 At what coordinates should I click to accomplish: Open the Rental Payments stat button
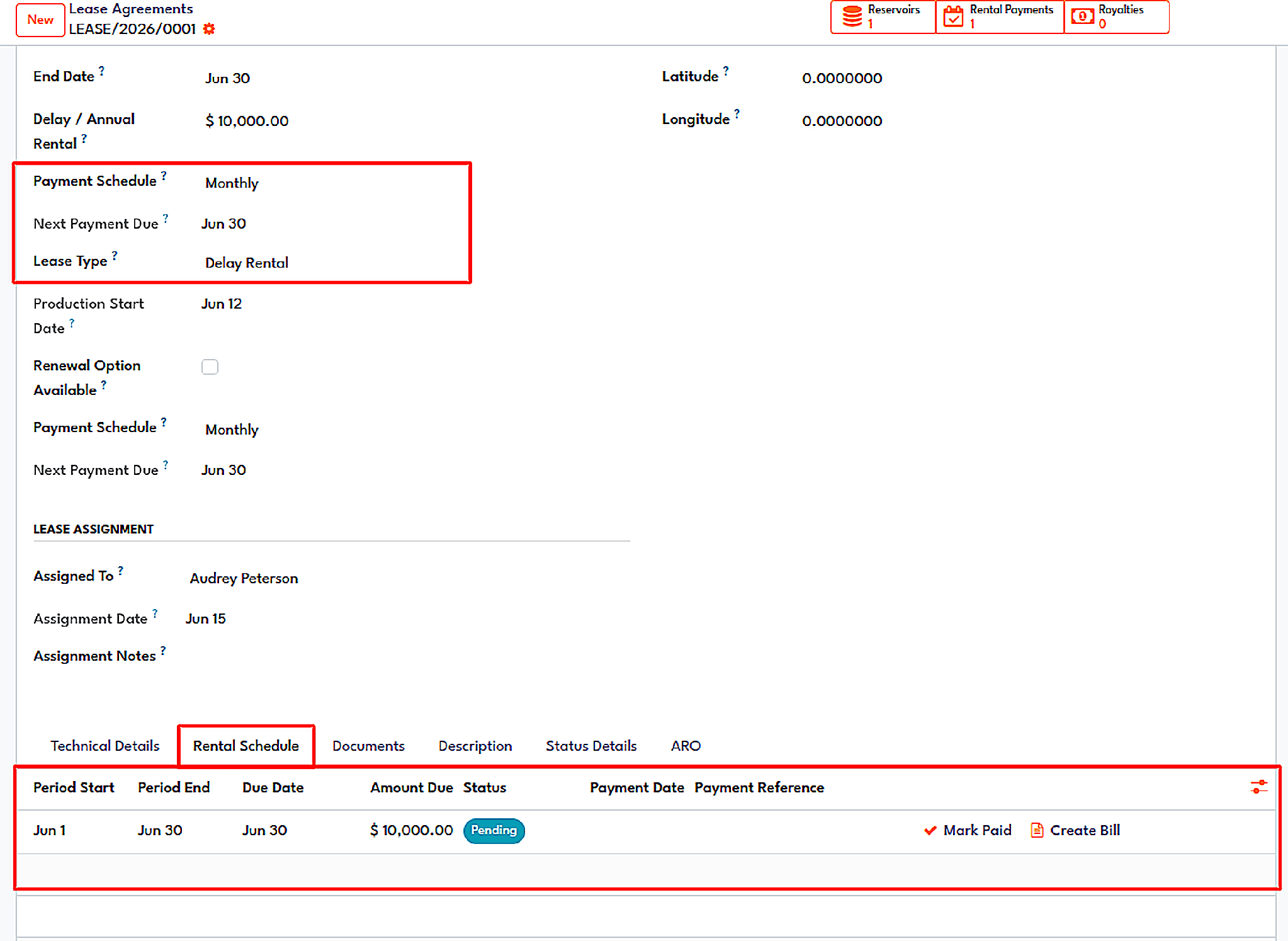(x=1000, y=17)
